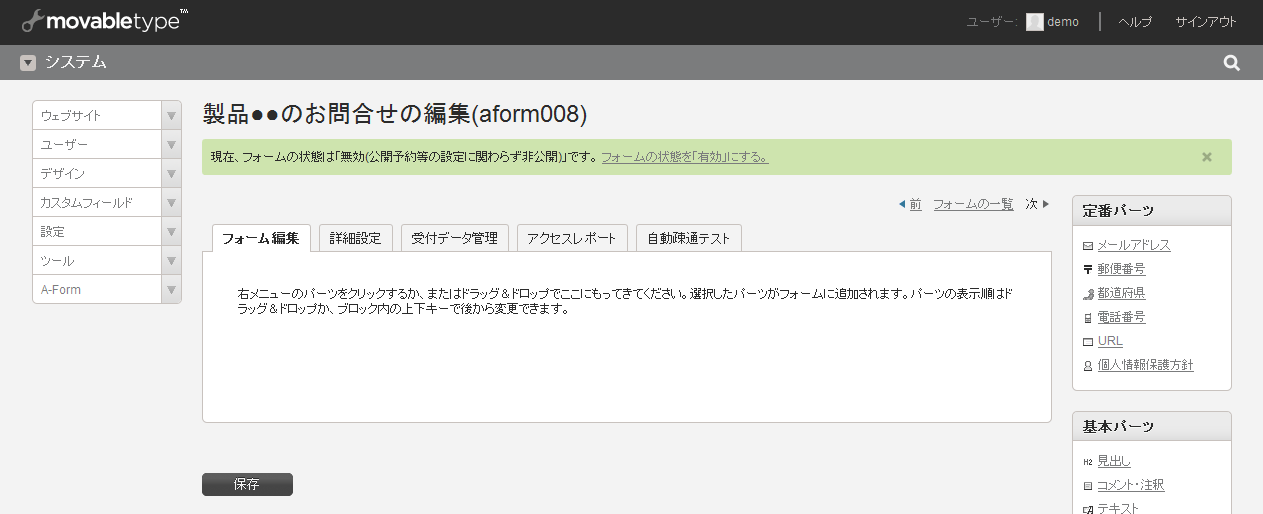Open the 設定 sidebar menu
The width and height of the screenshot is (1263, 514).
pyautogui.click(x=97, y=232)
